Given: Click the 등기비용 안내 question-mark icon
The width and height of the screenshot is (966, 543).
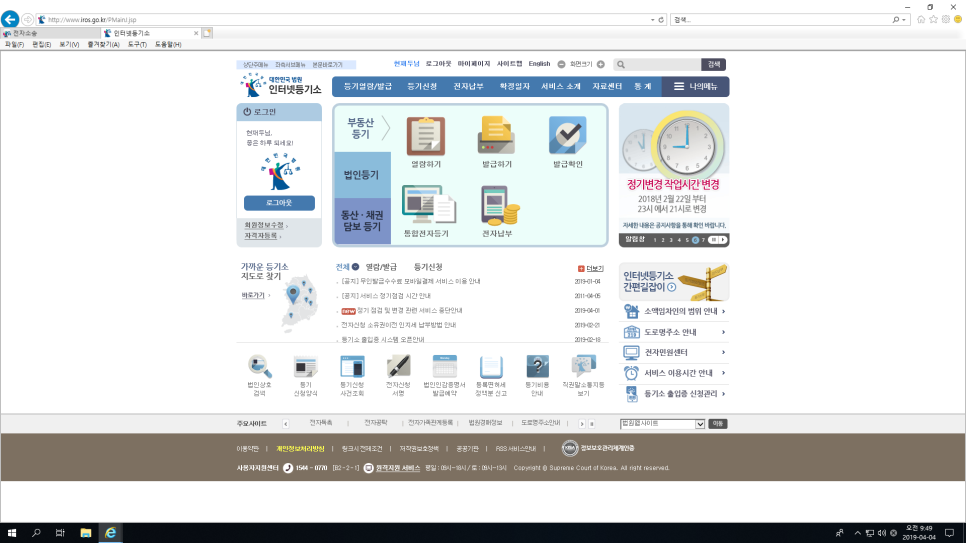Looking at the screenshot, I should (x=537, y=366).
